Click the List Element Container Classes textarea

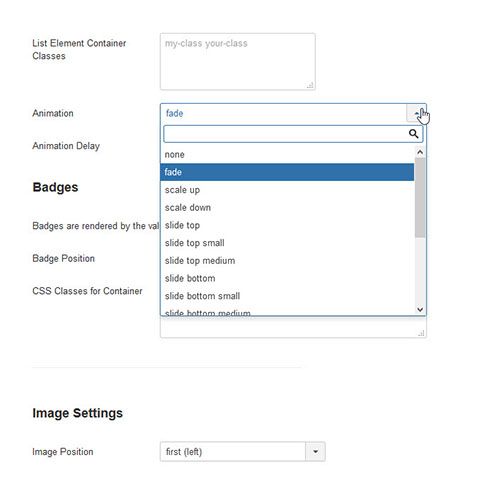click(x=238, y=62)
